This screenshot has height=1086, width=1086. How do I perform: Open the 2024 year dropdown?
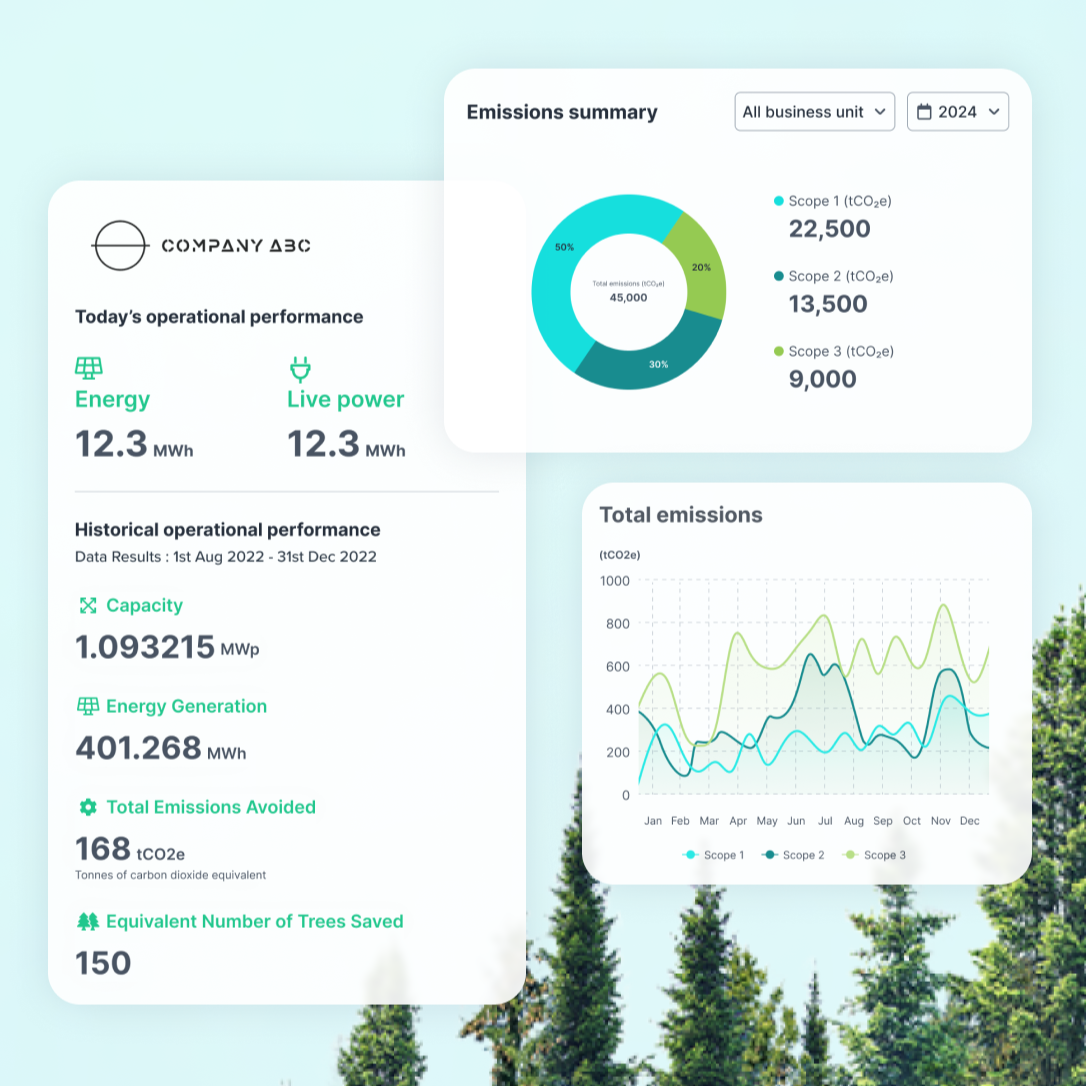point(958,112)
